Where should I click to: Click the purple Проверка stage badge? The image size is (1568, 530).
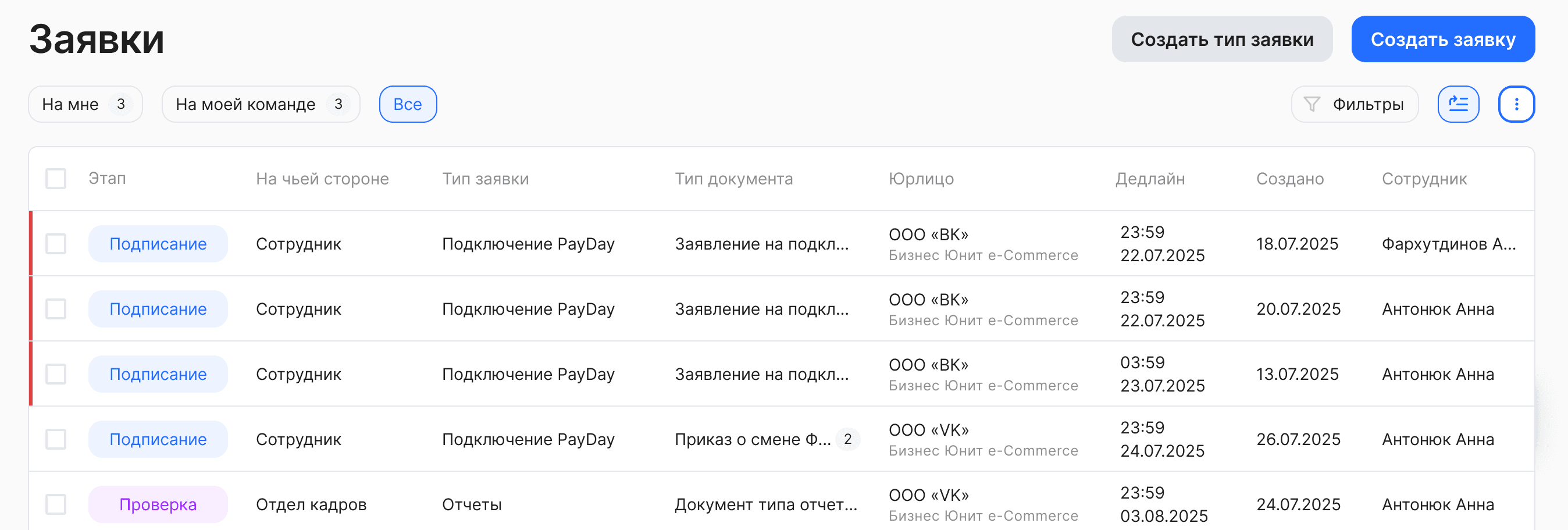[158, 504]
